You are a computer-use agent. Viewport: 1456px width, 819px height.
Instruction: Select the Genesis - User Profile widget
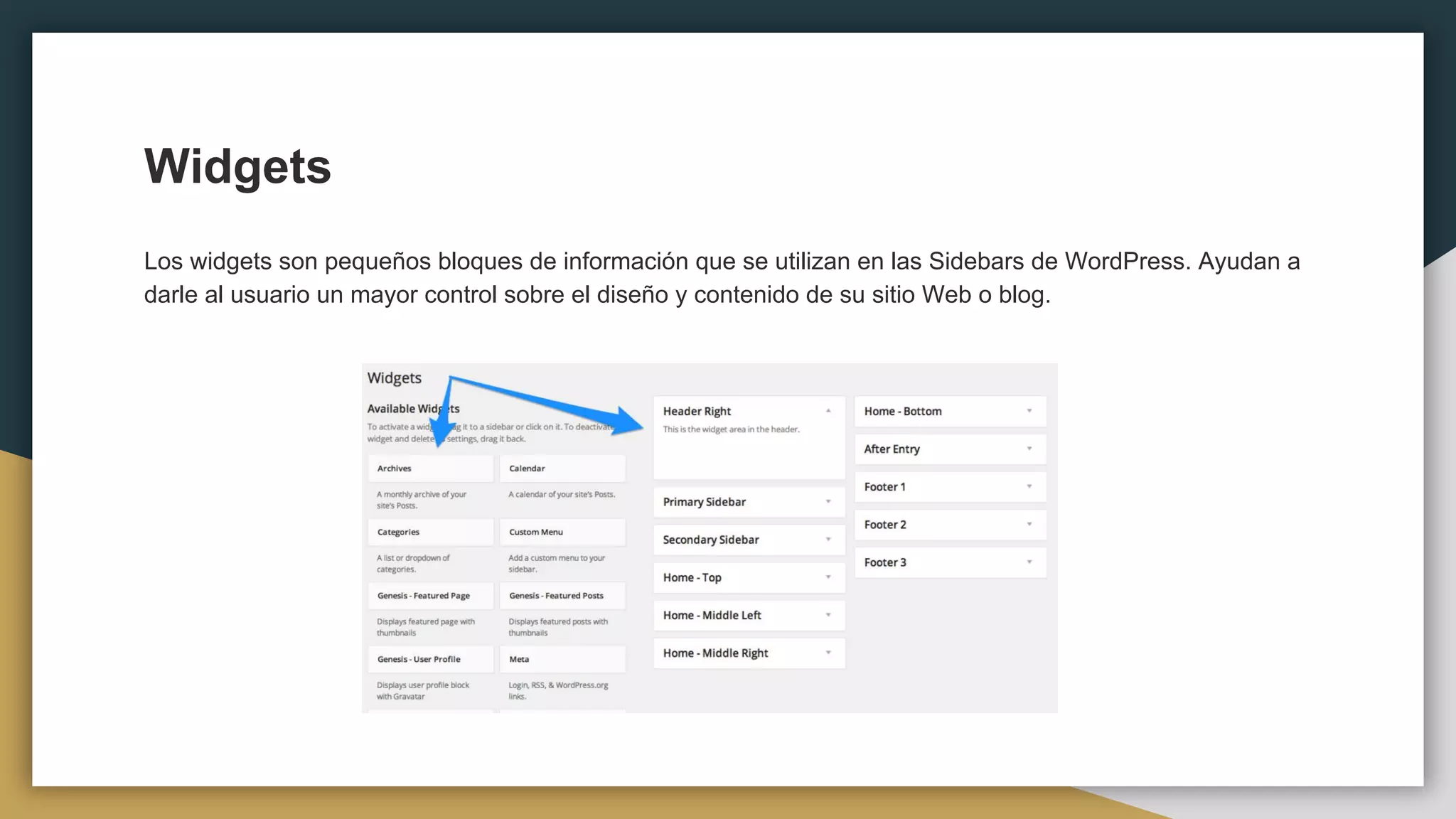coord(431,659)
